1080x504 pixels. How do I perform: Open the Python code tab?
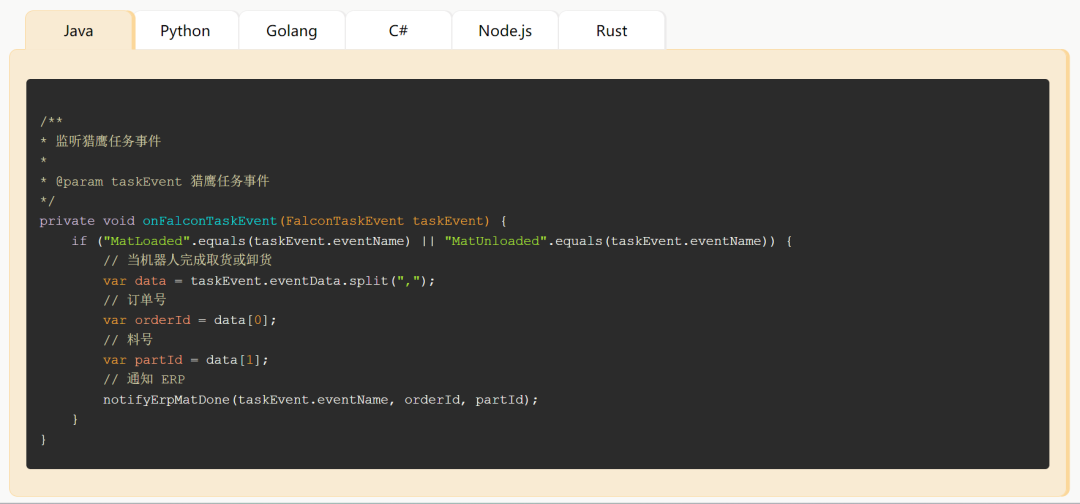pyautogui.click(x=185, y=31)
